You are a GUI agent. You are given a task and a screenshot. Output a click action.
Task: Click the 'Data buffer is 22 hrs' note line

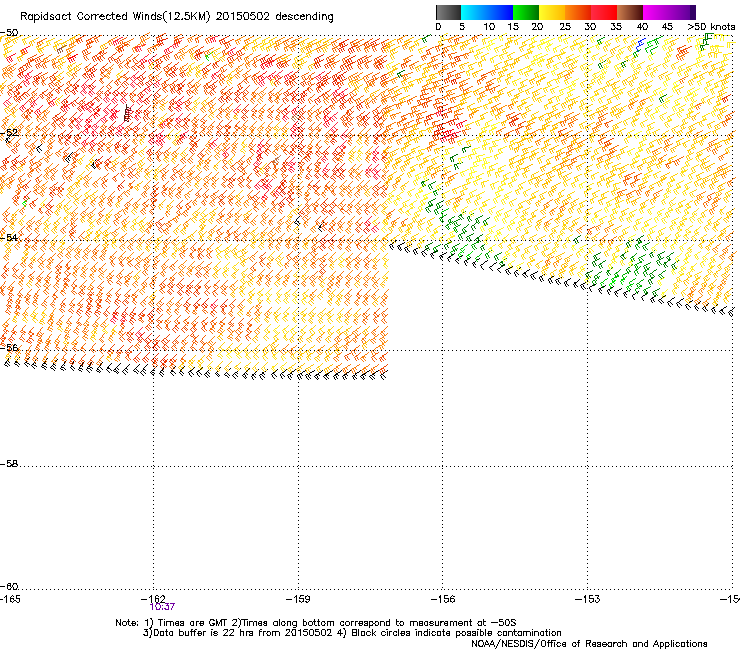coord(352,633)
